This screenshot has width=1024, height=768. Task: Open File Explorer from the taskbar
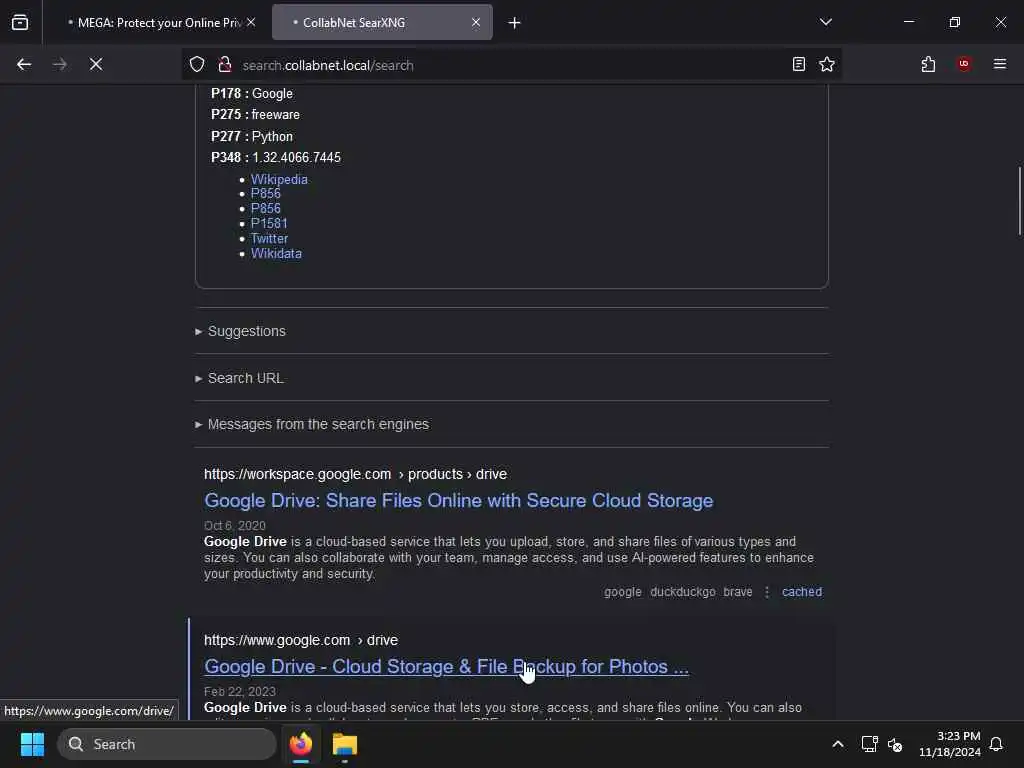click(344, 744)
